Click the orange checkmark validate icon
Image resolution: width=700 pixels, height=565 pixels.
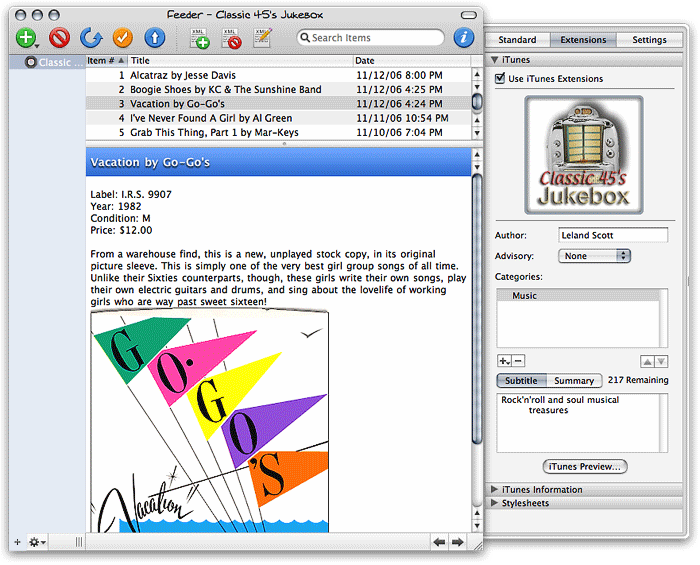pyautogui.click(x=123, y=38)
